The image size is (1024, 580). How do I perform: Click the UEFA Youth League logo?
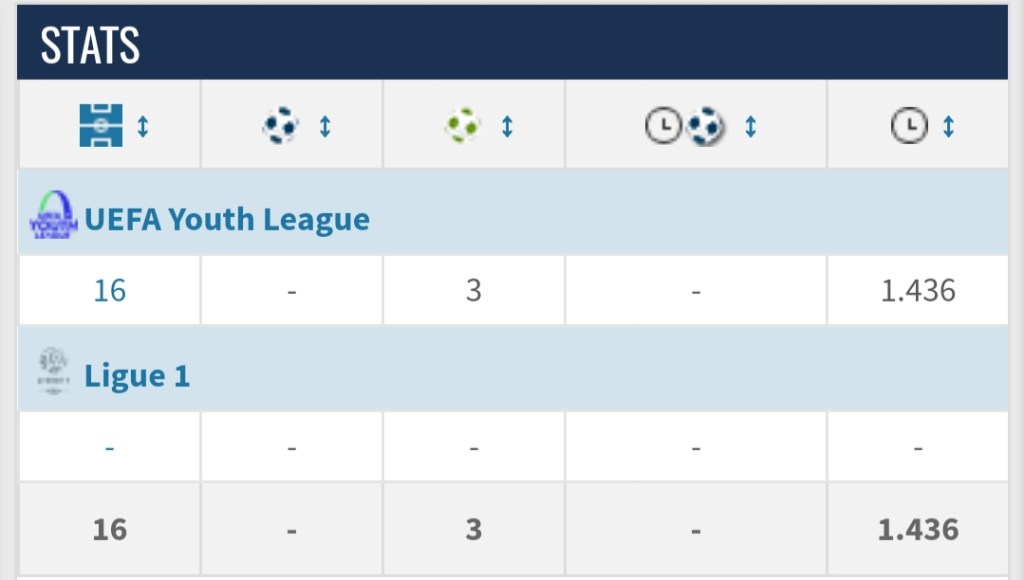point(51,215)
